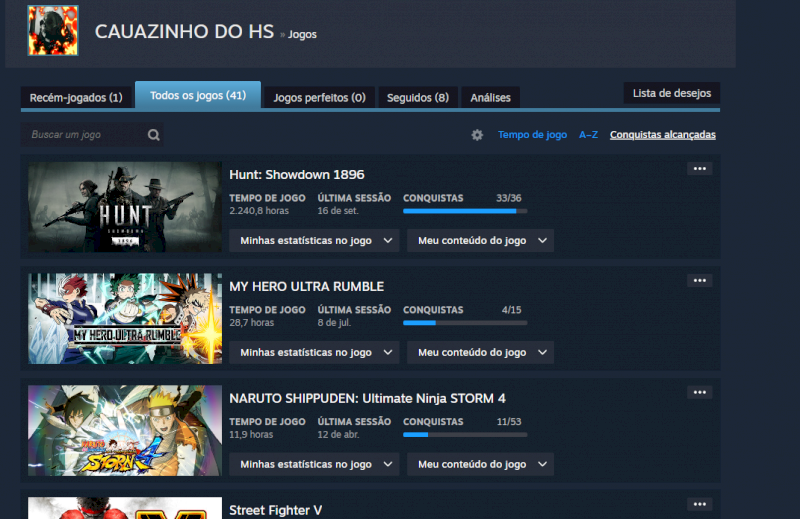800x519 pixels.
Task: Expand Minhas estatísticas no jogo for Hunt: Showdown
Action: pos(314,240)
